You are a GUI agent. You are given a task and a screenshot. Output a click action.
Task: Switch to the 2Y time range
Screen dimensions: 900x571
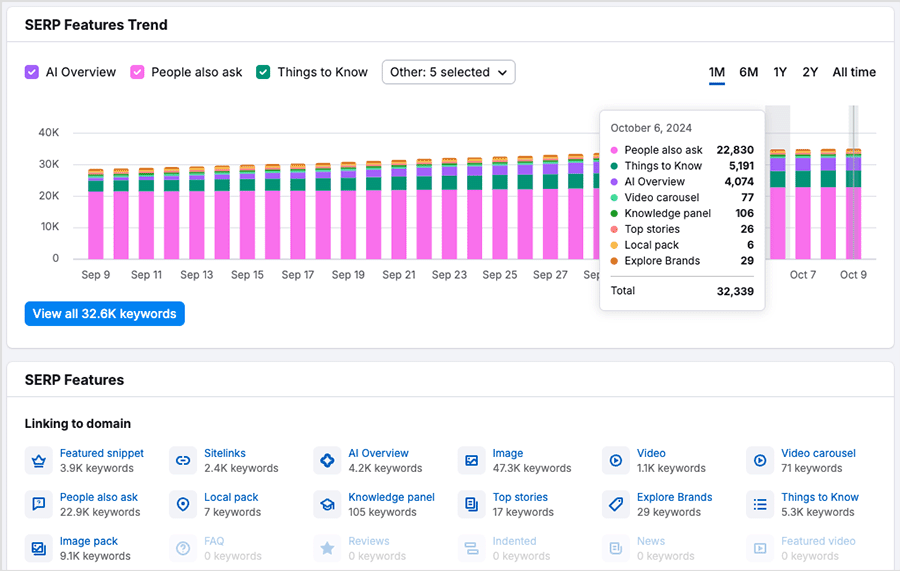(x=810, y=72)
